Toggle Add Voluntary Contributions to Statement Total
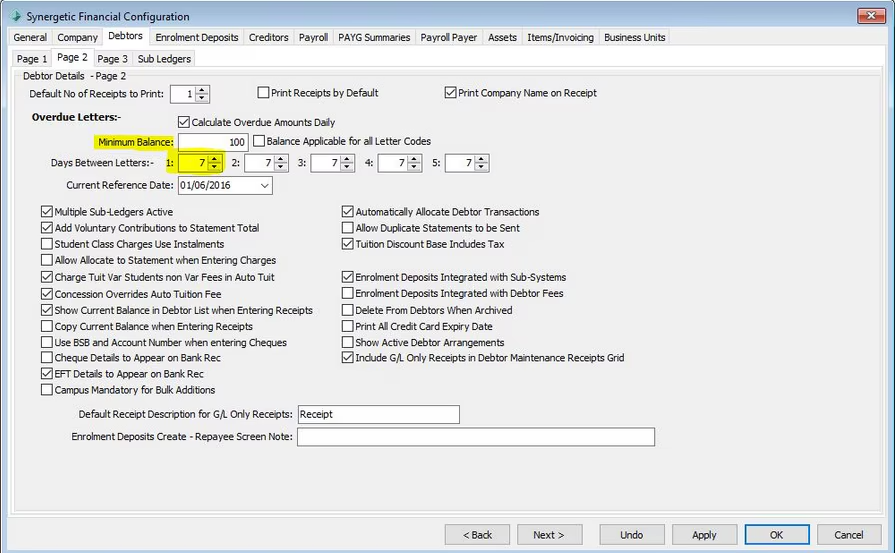895x553 pixels. click(47, 228)
